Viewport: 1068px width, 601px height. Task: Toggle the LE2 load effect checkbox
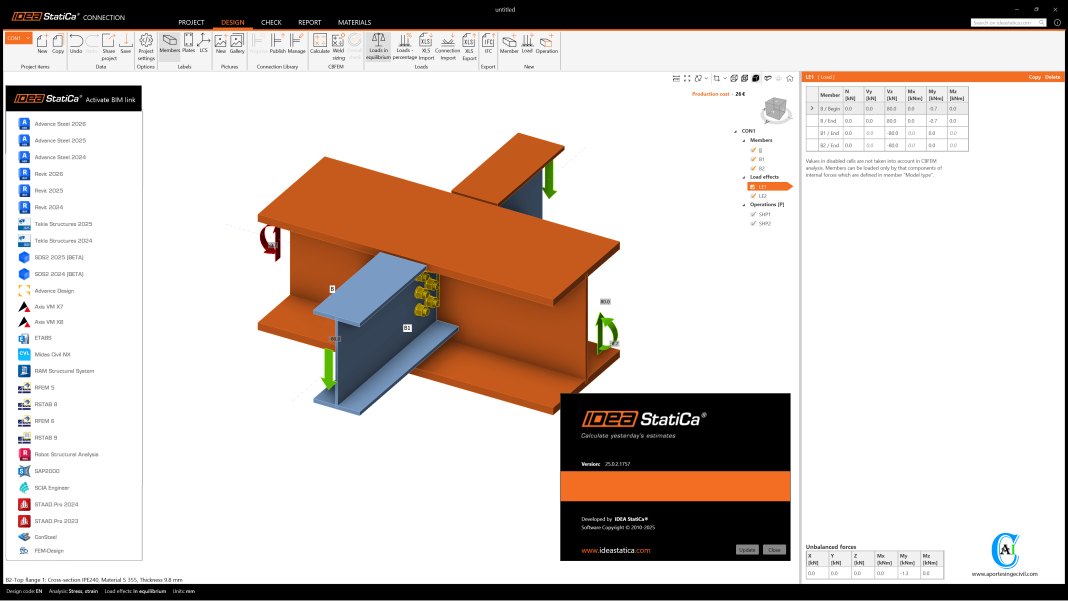[x=753, y=195]
